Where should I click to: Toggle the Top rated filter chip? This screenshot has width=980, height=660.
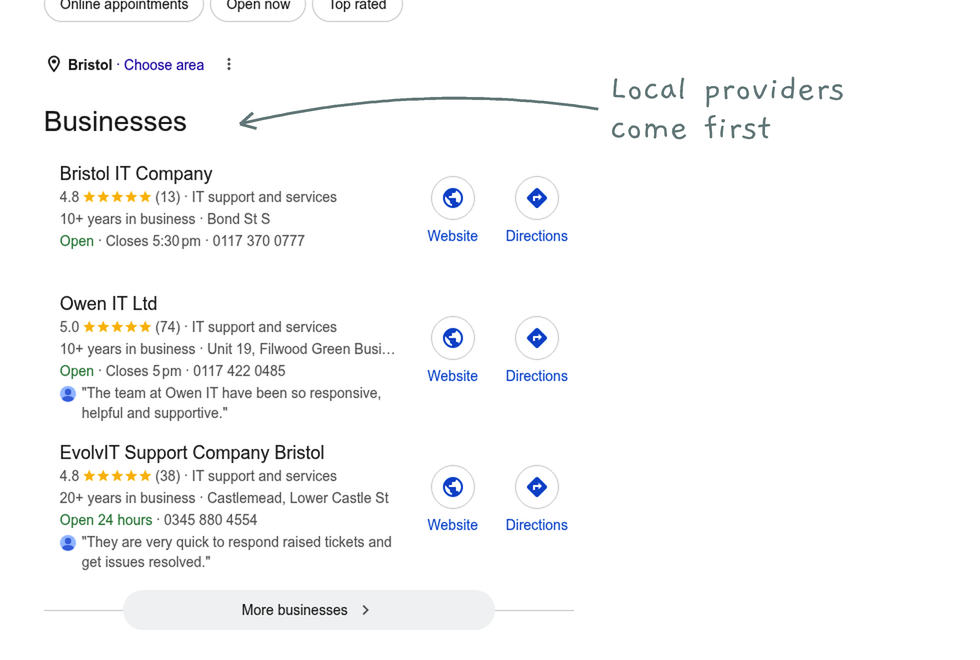(x=358, y=6)
